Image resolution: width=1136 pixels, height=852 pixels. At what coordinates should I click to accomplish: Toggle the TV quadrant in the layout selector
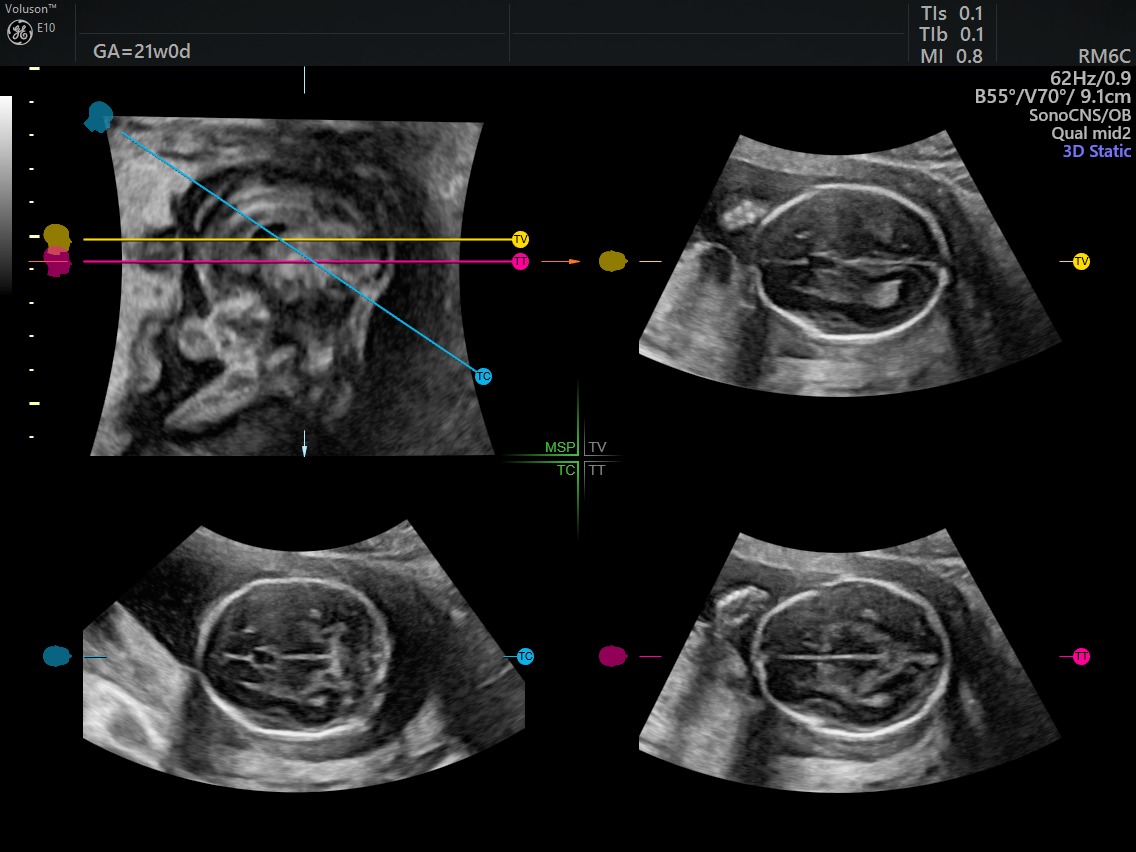click(597, 447)
